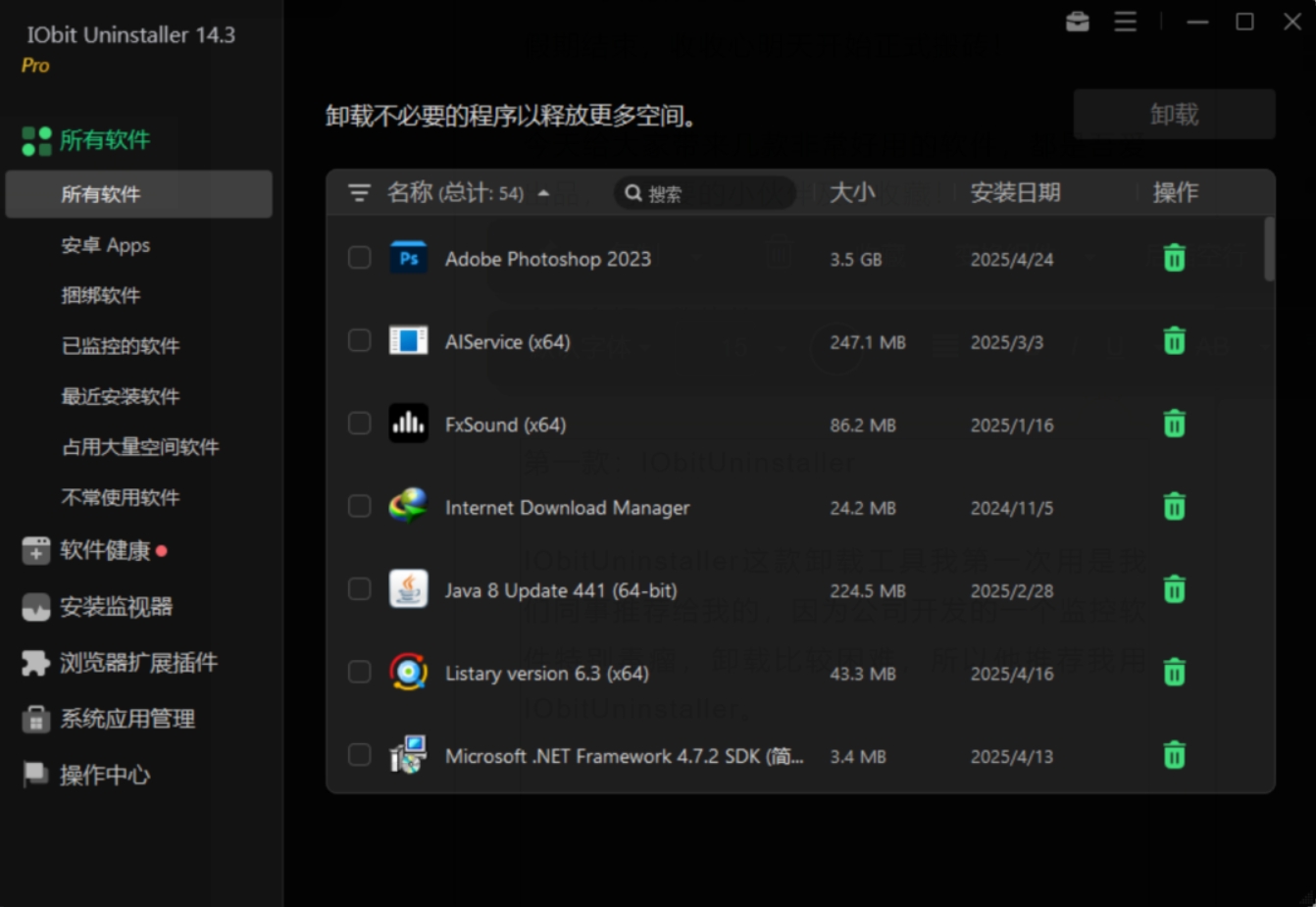Open the hamburger menu in title bar
Viewport: 1316px width, 907px height.
click(1126, 22)
